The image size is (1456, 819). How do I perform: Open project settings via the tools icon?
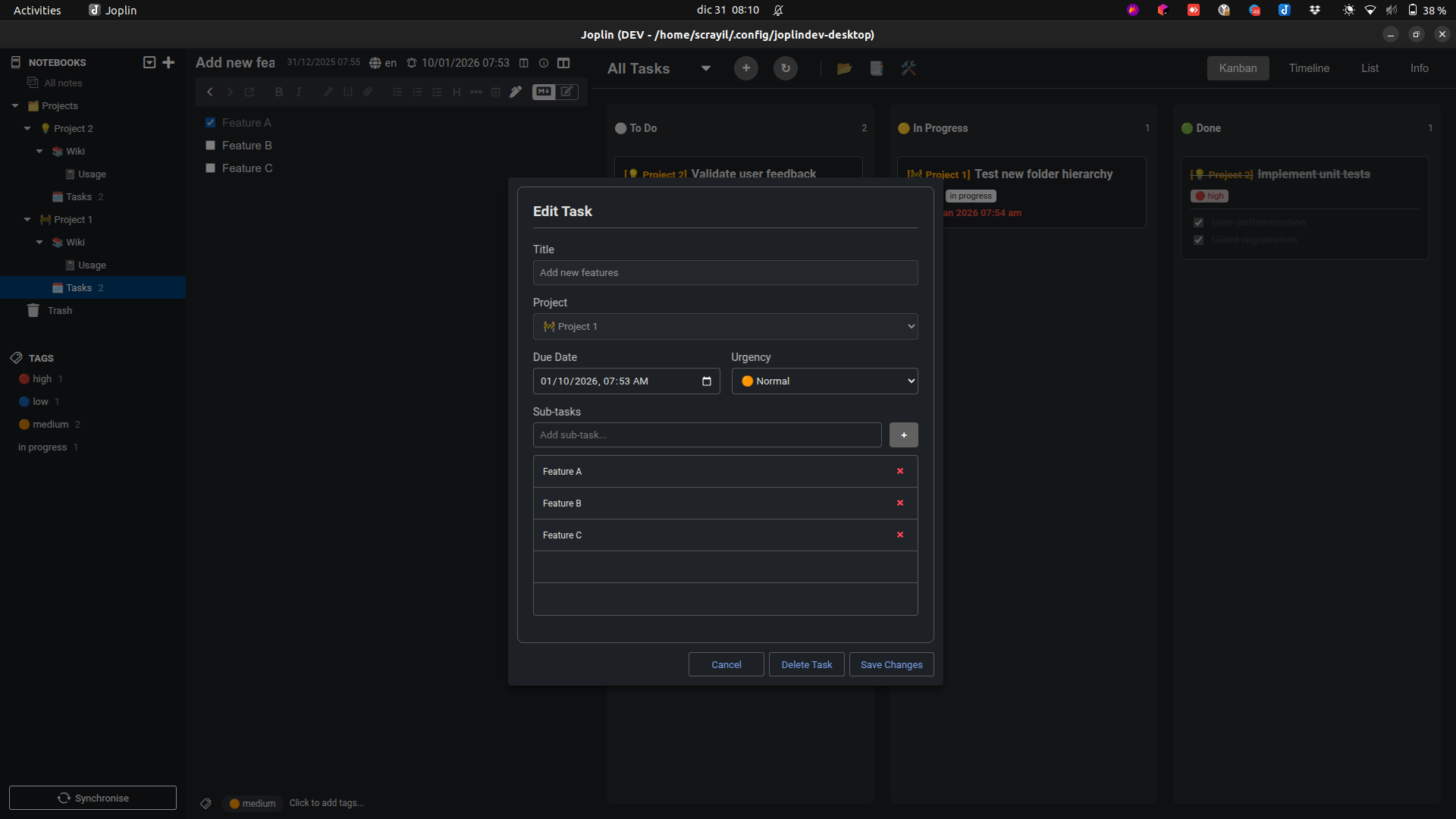pos(908,68)
